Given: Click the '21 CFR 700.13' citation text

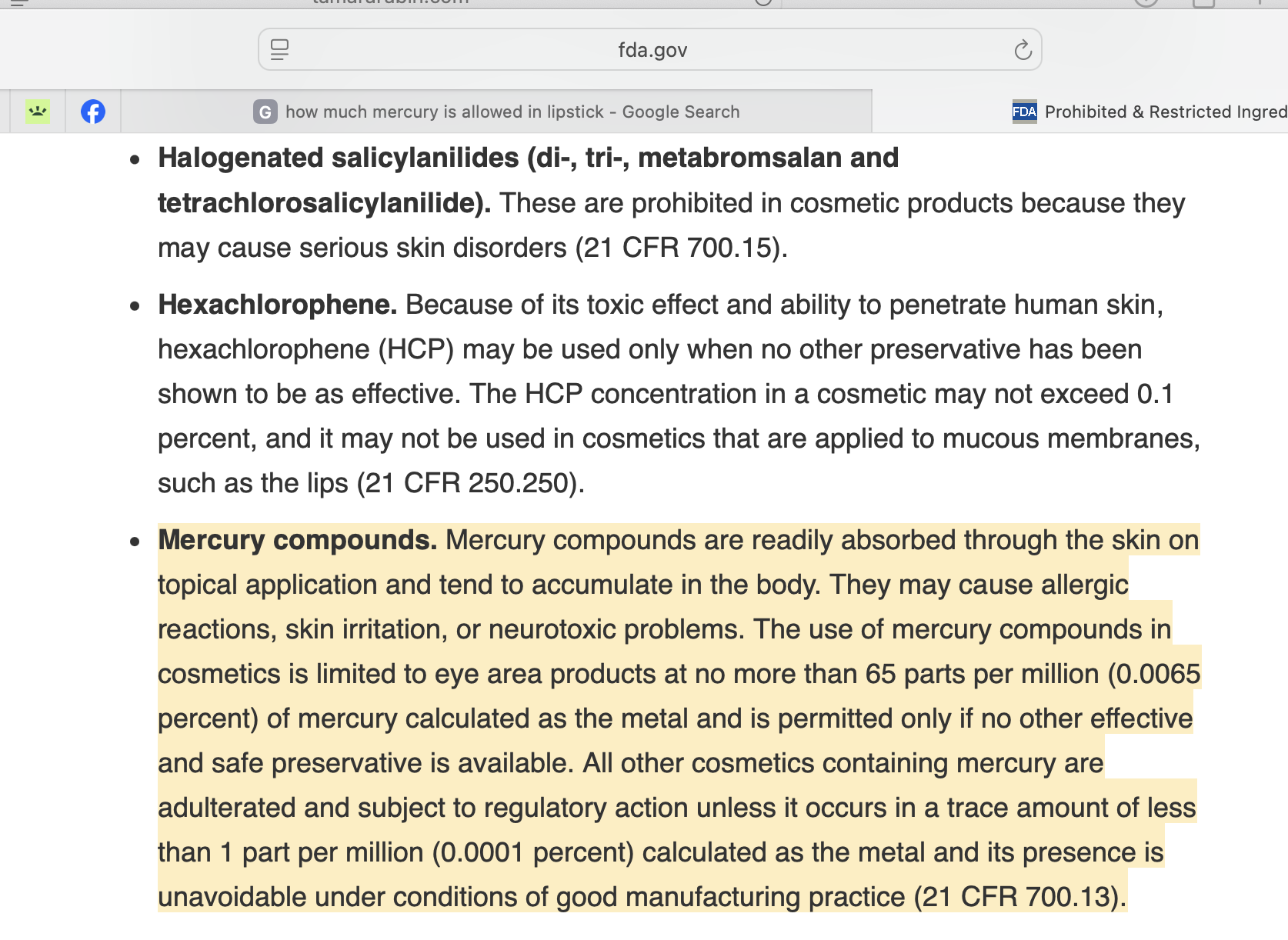Looking at the screenshot, I should tap(1015, 897).
